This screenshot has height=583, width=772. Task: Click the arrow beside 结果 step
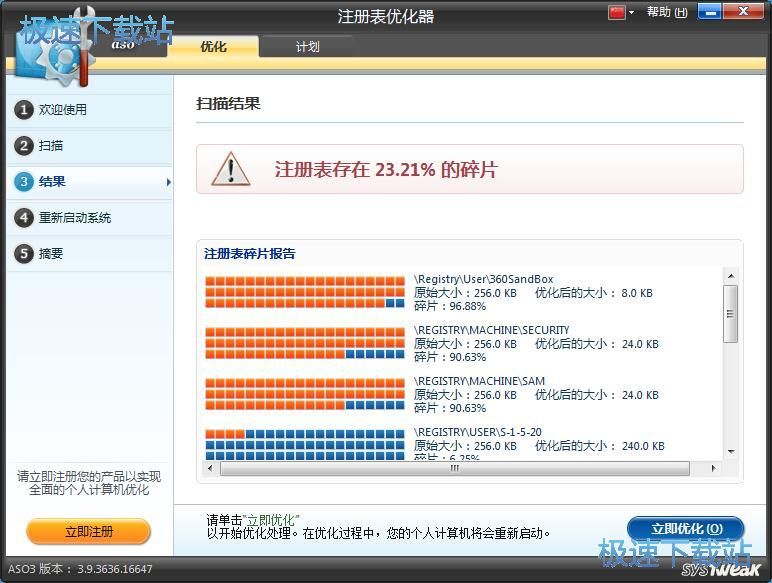pyautogui.click(x=168, y=182)
